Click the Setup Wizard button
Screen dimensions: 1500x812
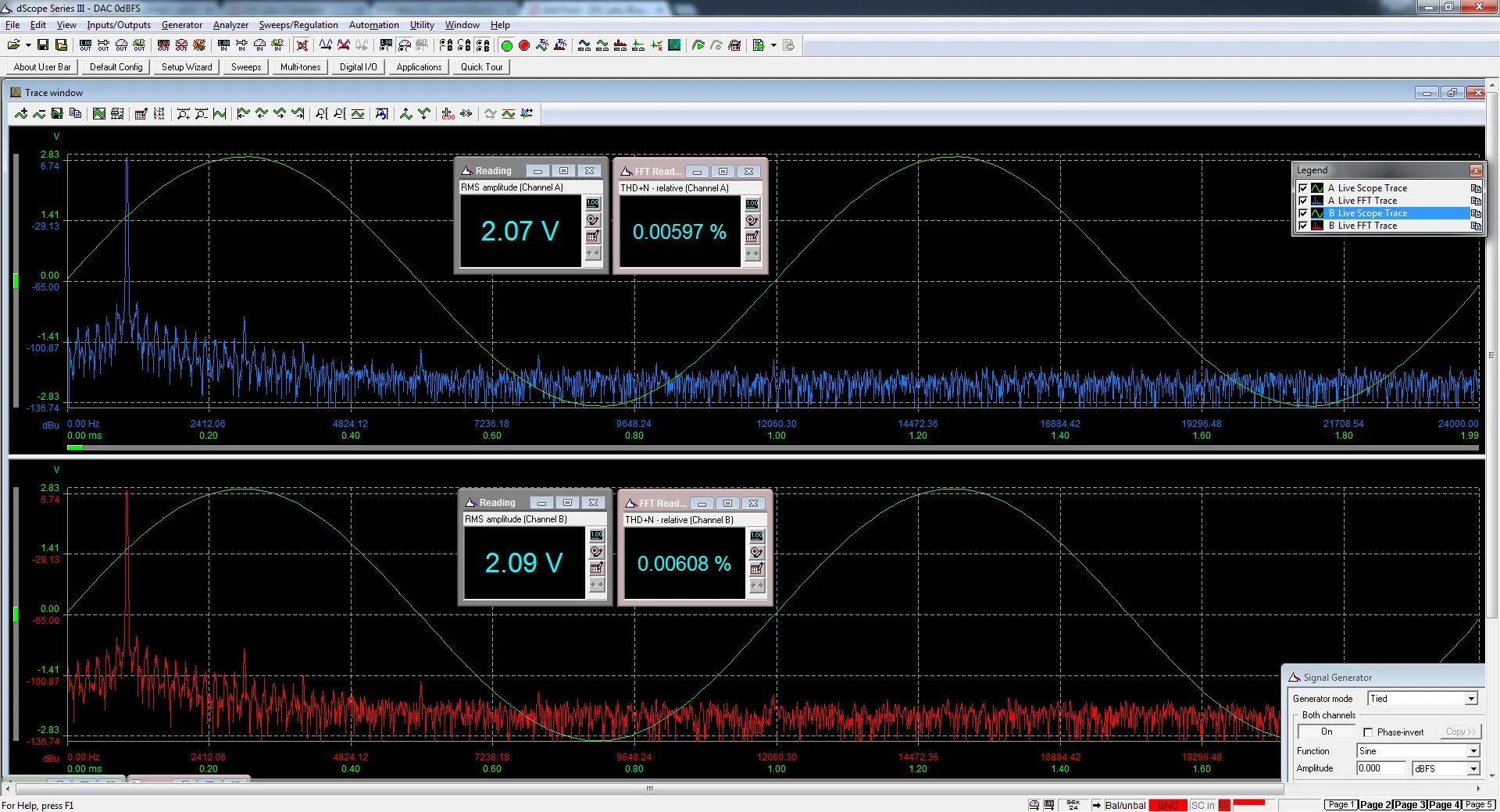coord(187,67)
